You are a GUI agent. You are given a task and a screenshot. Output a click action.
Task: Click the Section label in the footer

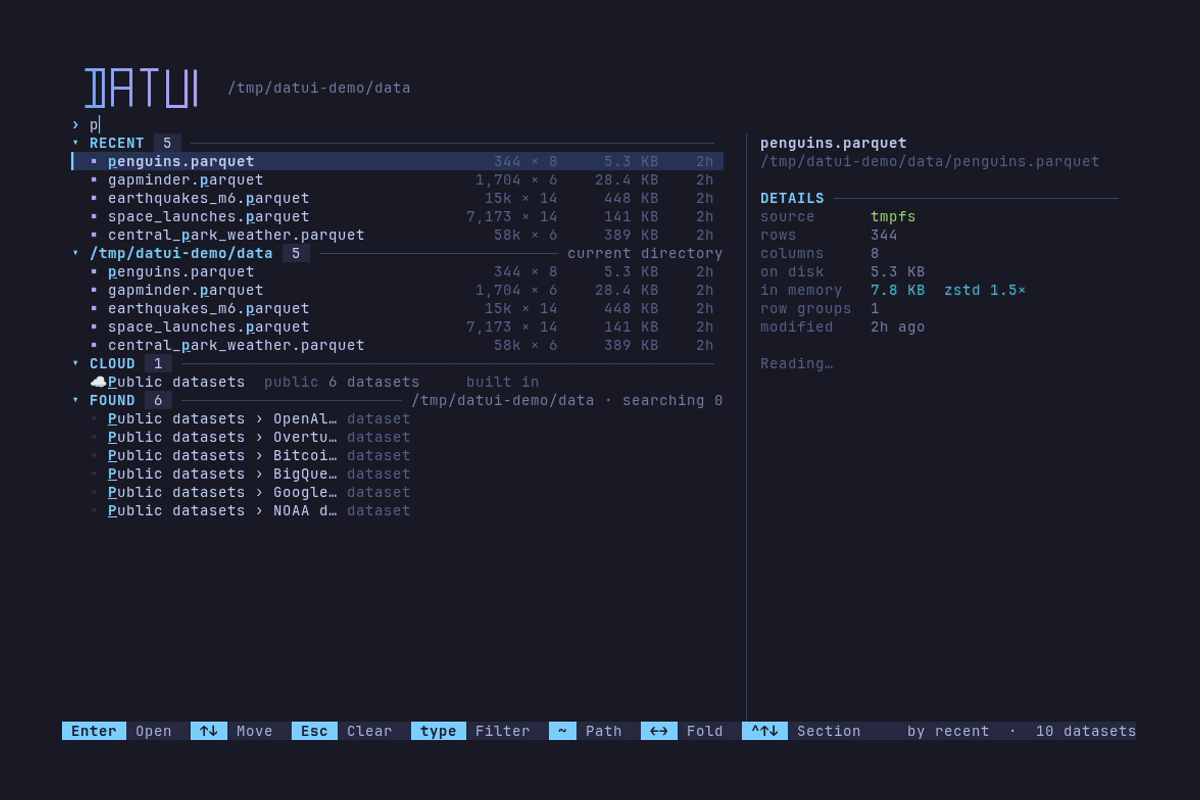829,731
